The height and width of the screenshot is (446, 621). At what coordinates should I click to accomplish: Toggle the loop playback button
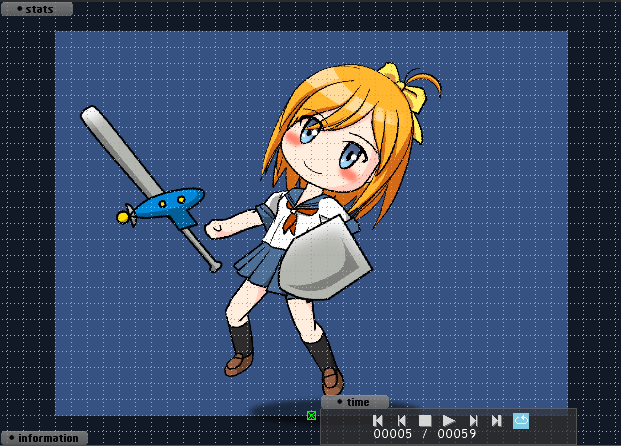coord(521,421)
